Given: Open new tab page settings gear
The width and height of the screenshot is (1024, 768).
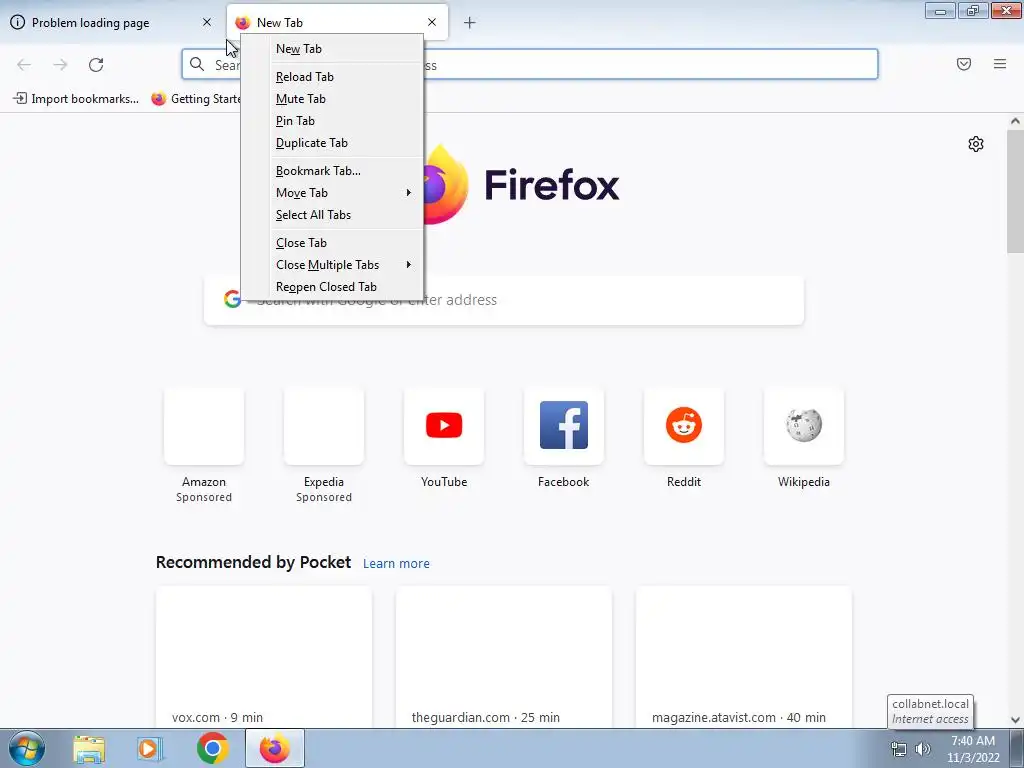Looking at the screenshot, I should coord(976,144).
